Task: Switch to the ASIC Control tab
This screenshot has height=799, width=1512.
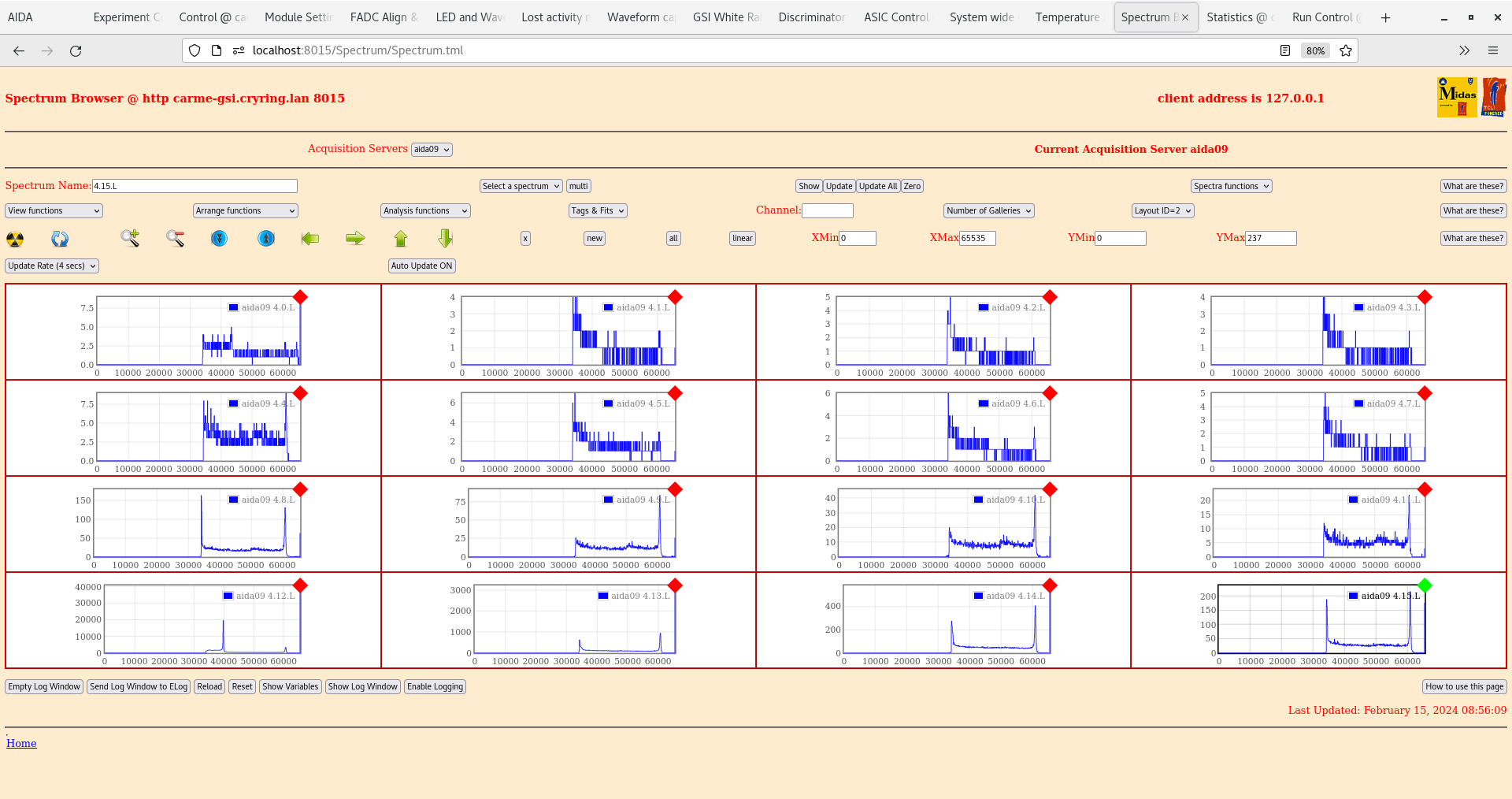Action: point(896,17)
